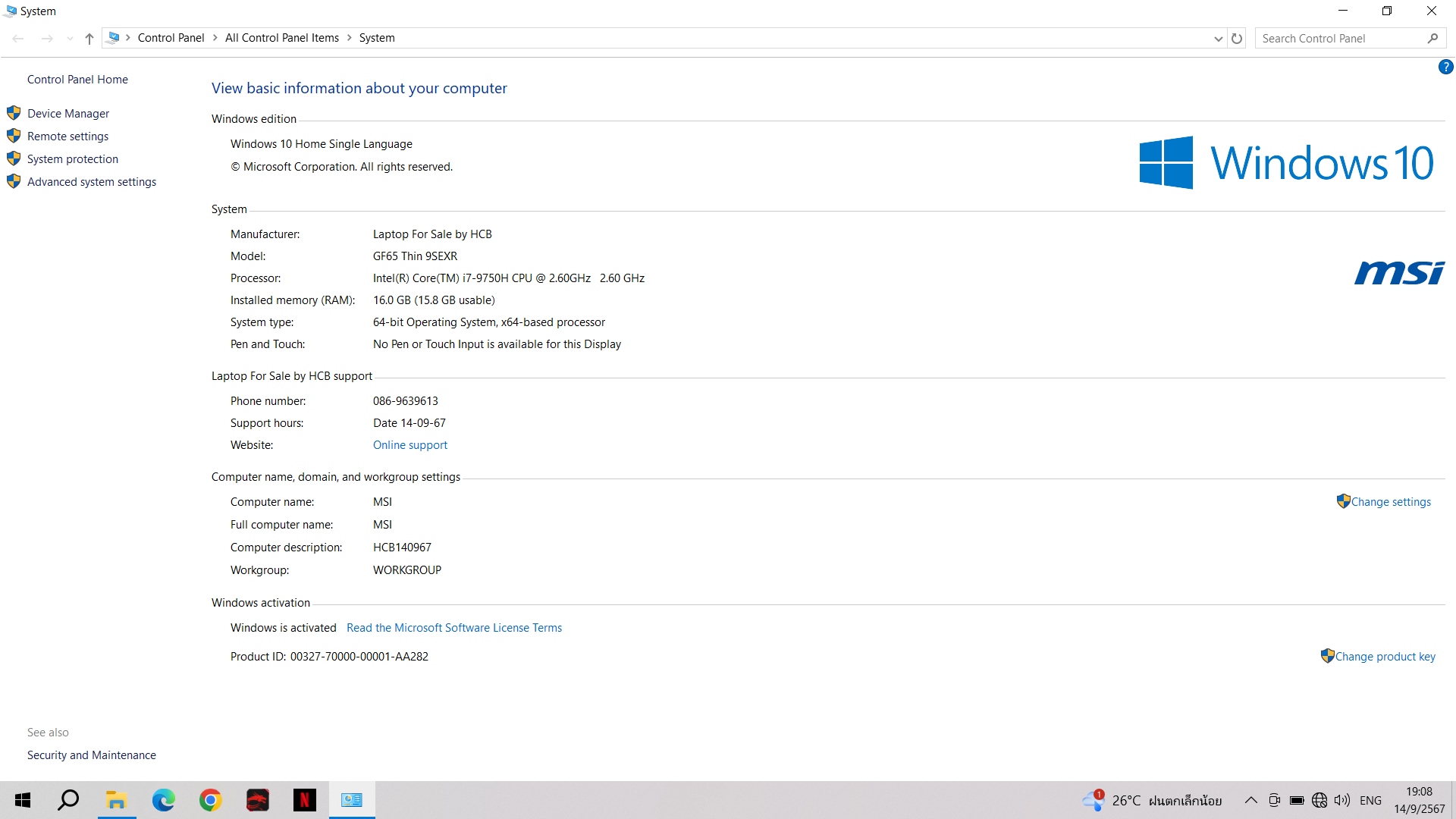Click the help question mark icon
Screen dimensions: 1456x819
pos(1445,67)
